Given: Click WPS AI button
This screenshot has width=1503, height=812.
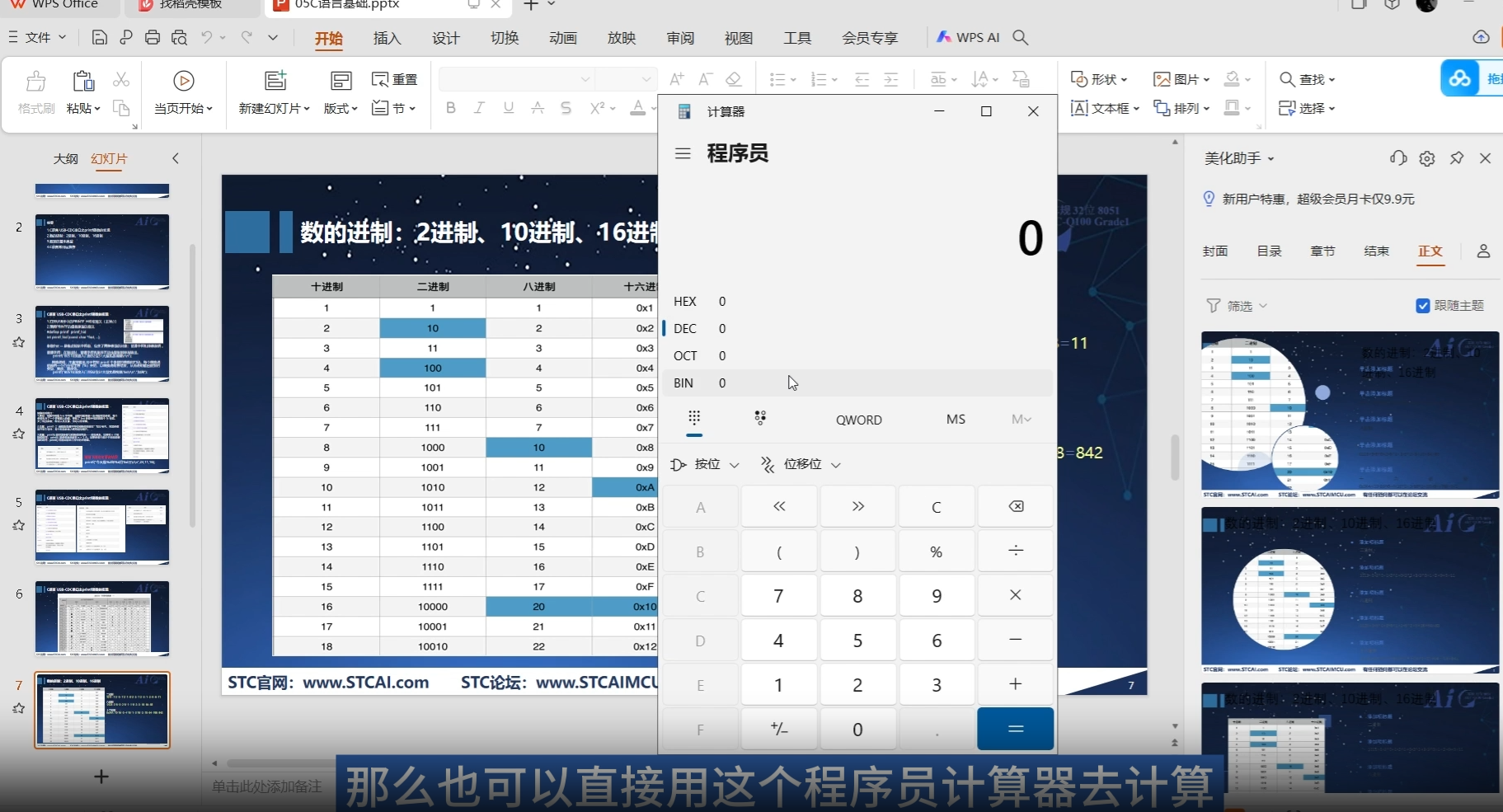Looking at the screenshot, I should point(968,38).
